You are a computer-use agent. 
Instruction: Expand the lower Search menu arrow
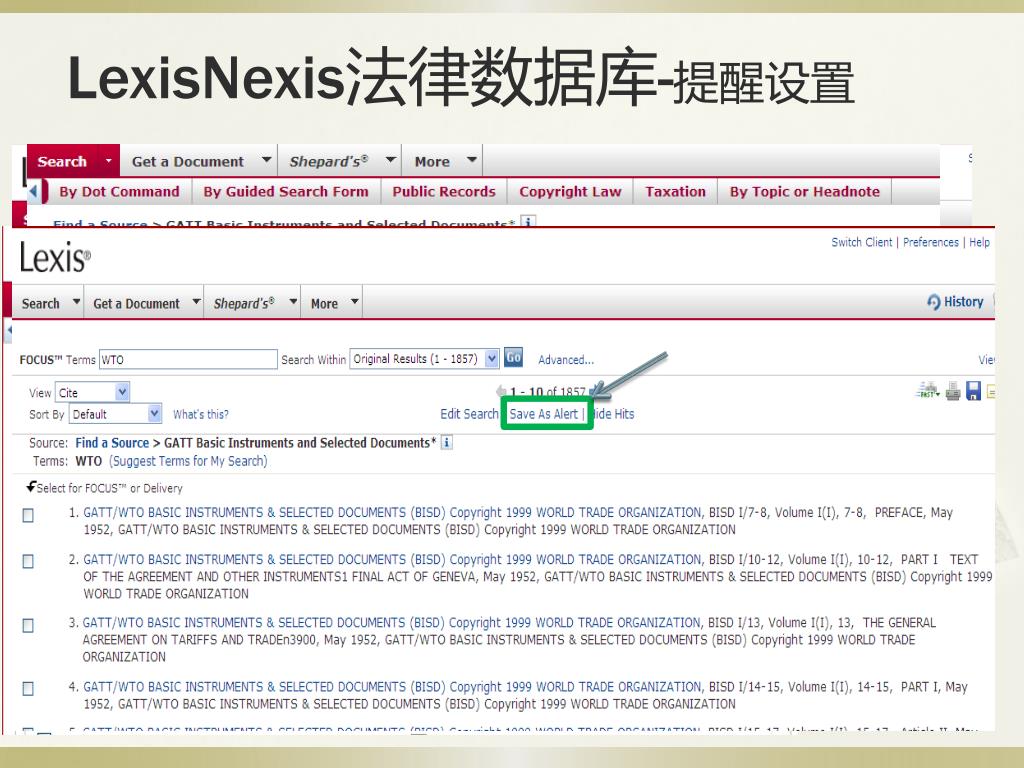[76, 302]
